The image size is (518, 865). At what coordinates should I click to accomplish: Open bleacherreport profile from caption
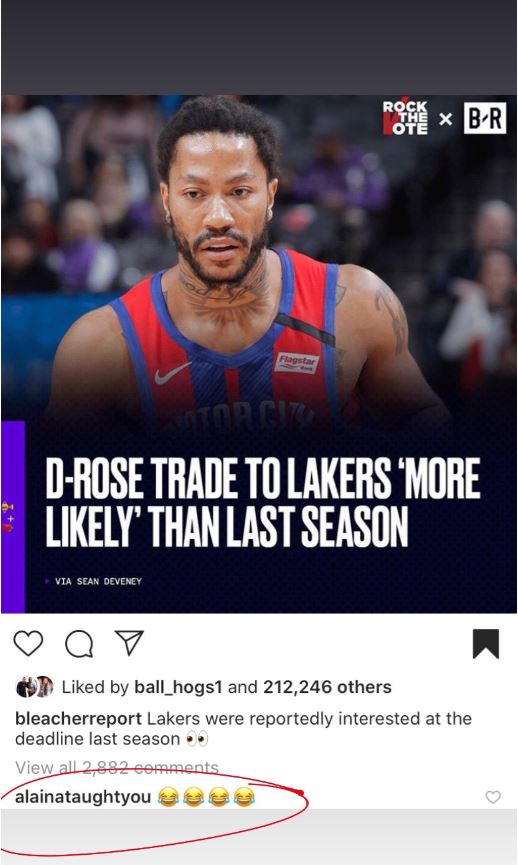point(78,719)
